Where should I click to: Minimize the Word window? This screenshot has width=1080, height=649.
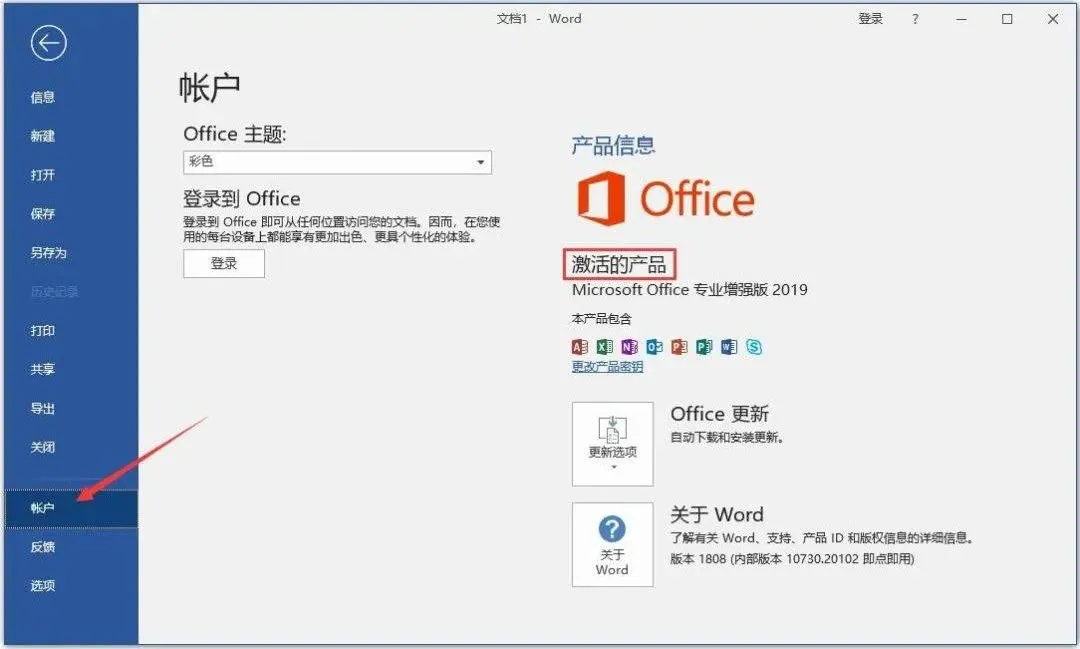[x=962, y=19]
